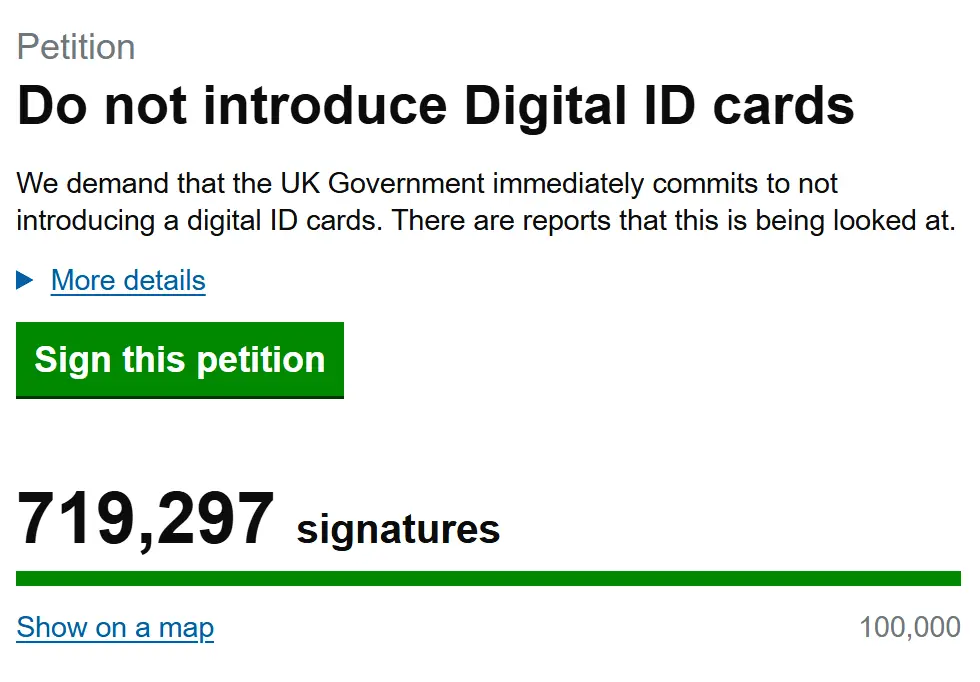Screen dimensions: 980x682
Task: Click the underlined More details hyperlink
Action: pyautogui.click(x=127, y=281)
